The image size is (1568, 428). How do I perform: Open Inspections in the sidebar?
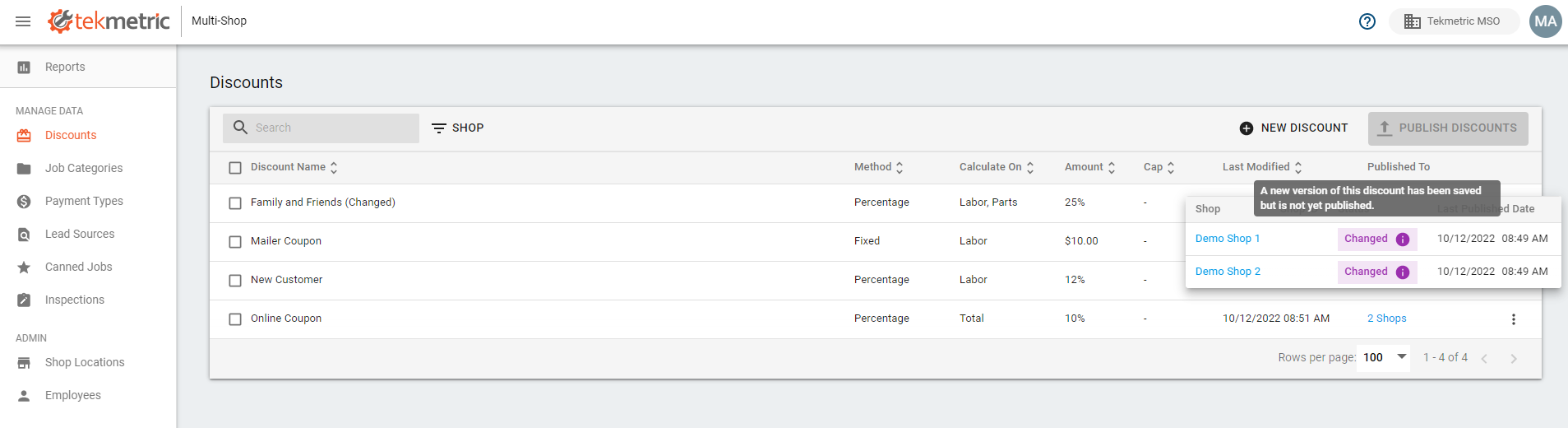tap(75, 300)
